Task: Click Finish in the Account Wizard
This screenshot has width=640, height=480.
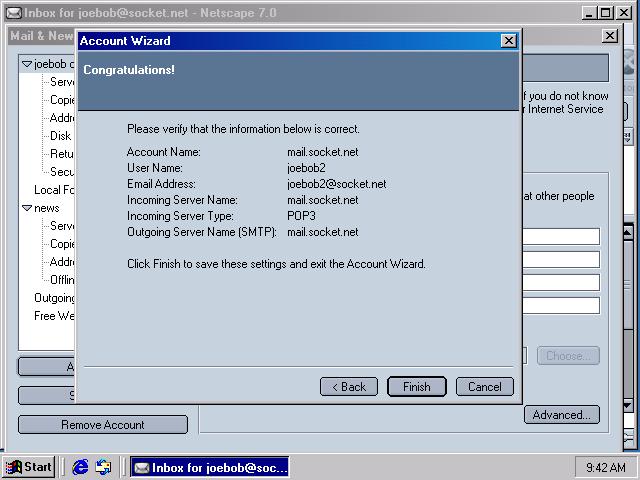Action: [417, 387]
